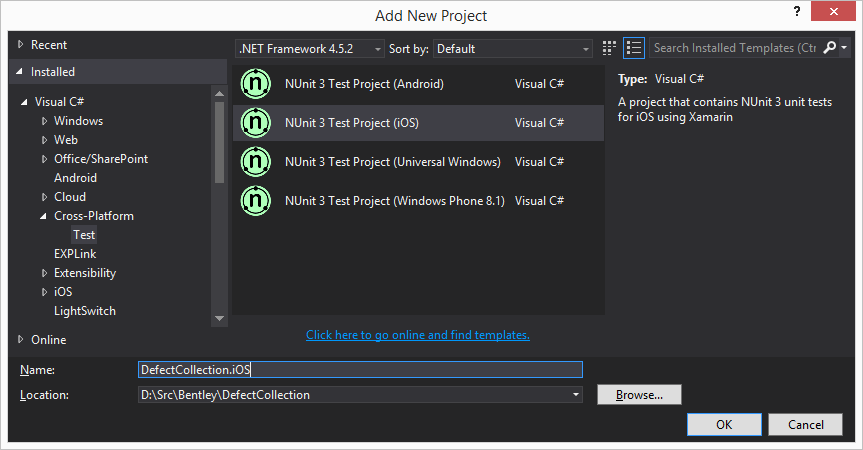This screenshot has width=863, height=450.
Task: Close the Add New Project dialog
Action: pos(833,11)
